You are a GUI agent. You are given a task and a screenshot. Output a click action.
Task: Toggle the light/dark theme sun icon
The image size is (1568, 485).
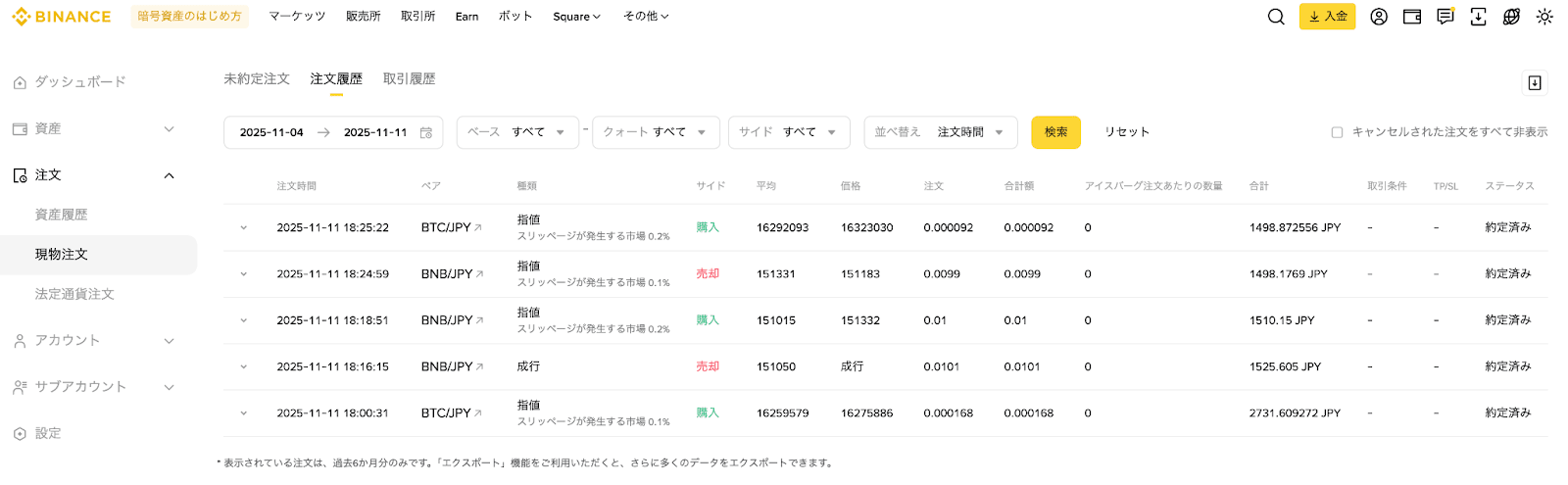pos(1544,17)
